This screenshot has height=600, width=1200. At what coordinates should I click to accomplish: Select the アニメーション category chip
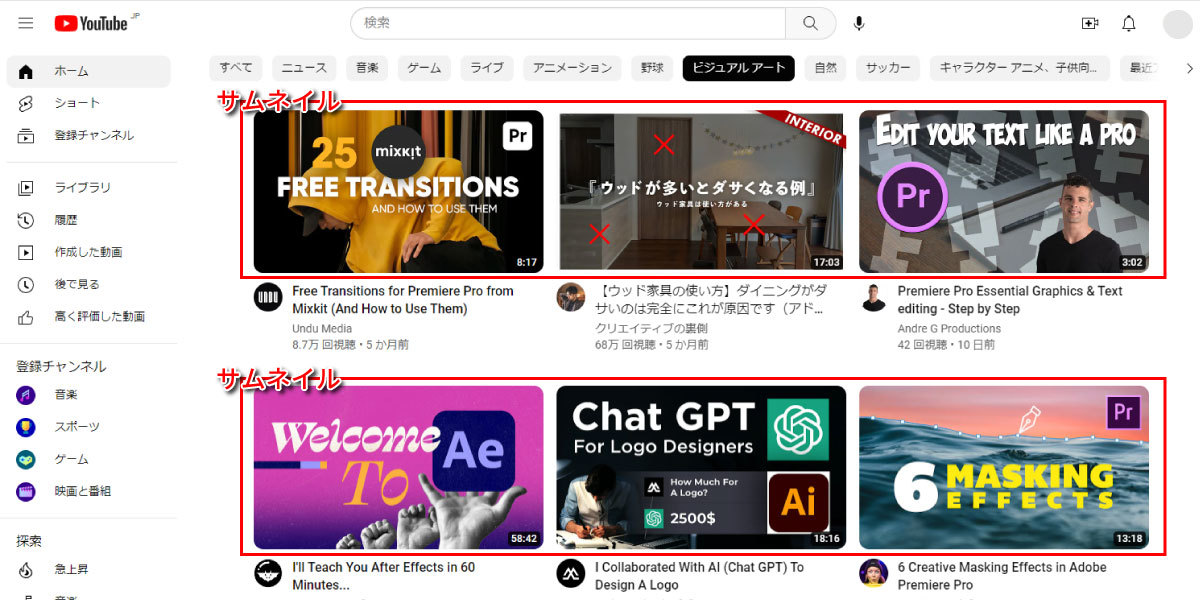coord(572,68)
